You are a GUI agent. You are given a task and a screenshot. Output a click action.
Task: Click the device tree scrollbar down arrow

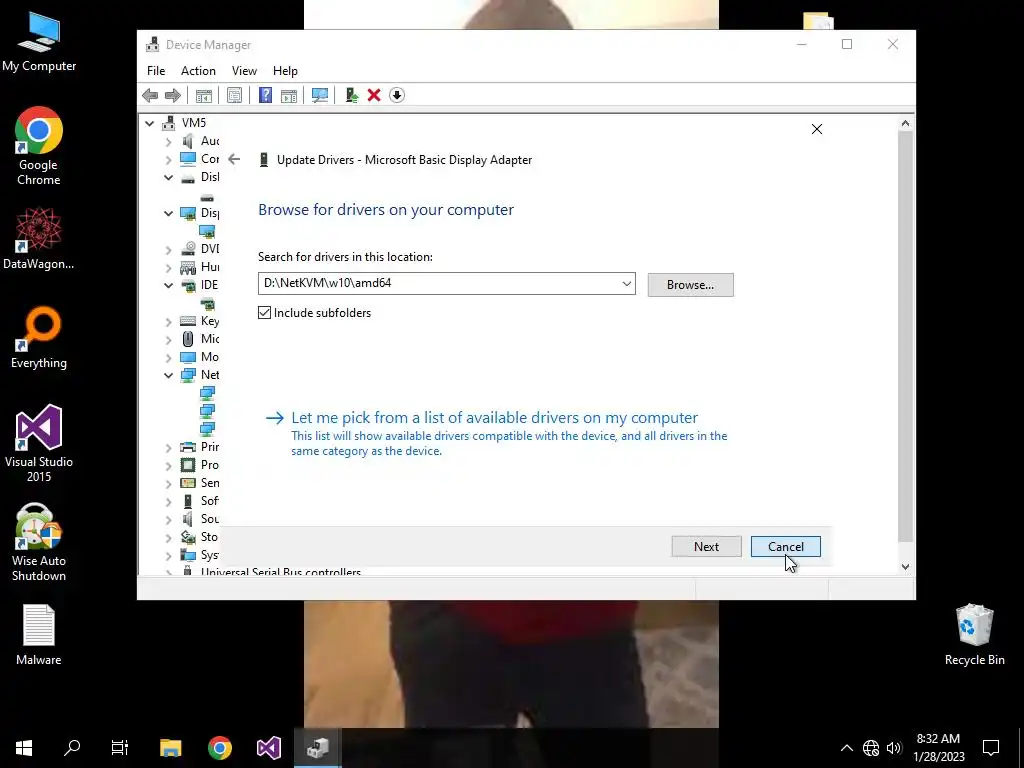point(905,567)
